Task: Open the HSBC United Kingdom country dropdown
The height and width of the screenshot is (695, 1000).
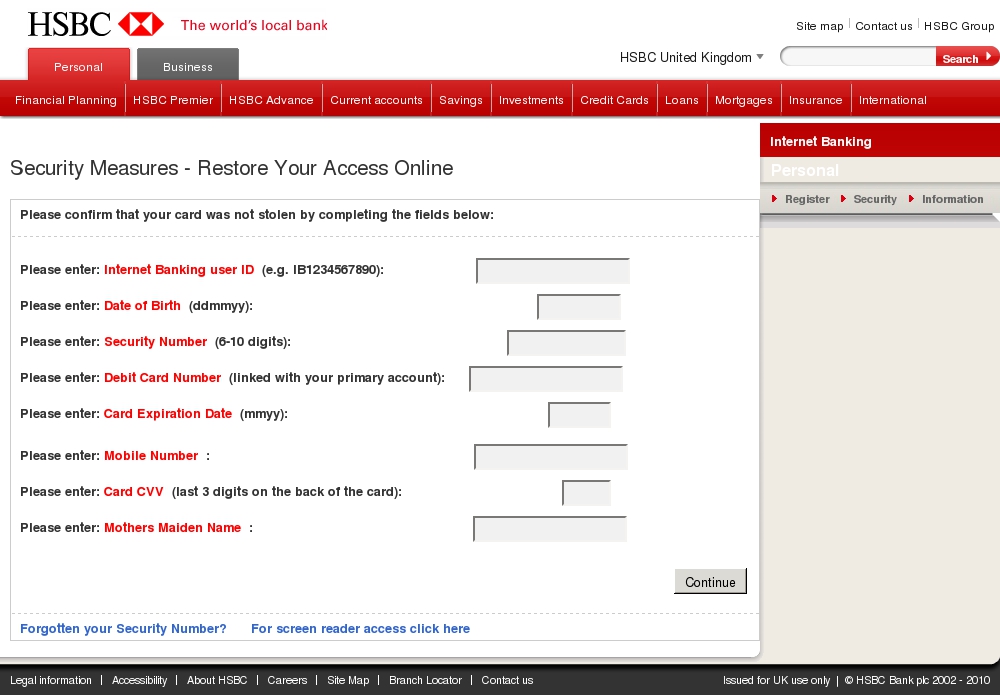Action: pos(691,57)
